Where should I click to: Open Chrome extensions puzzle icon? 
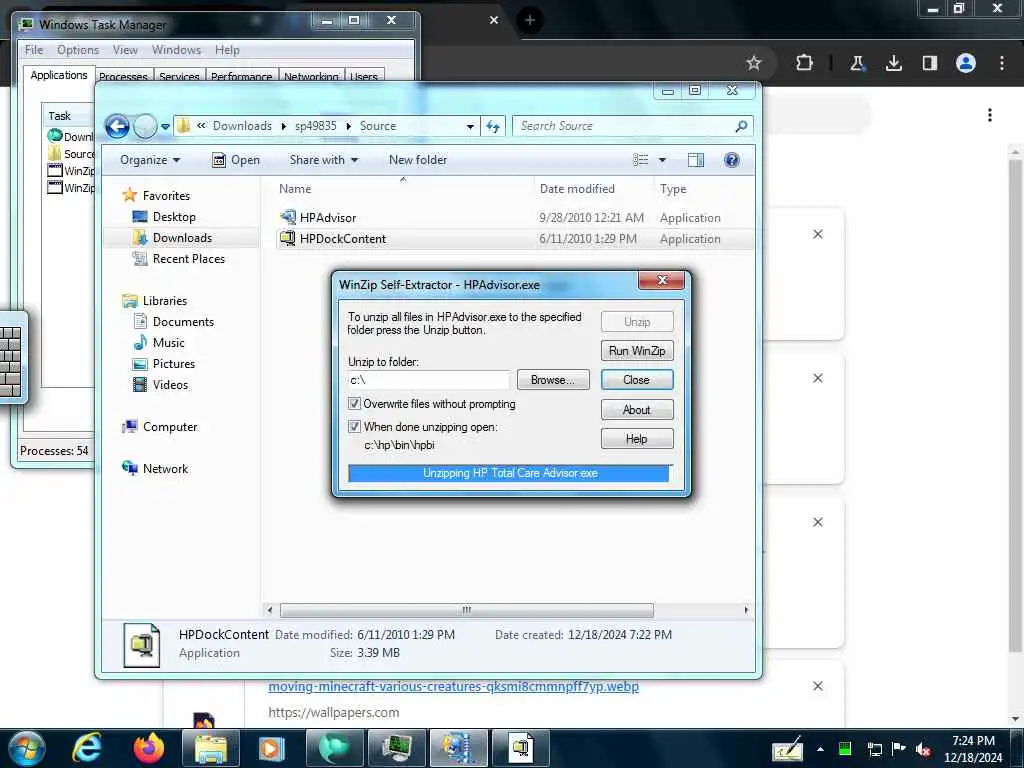click(805, 63)
